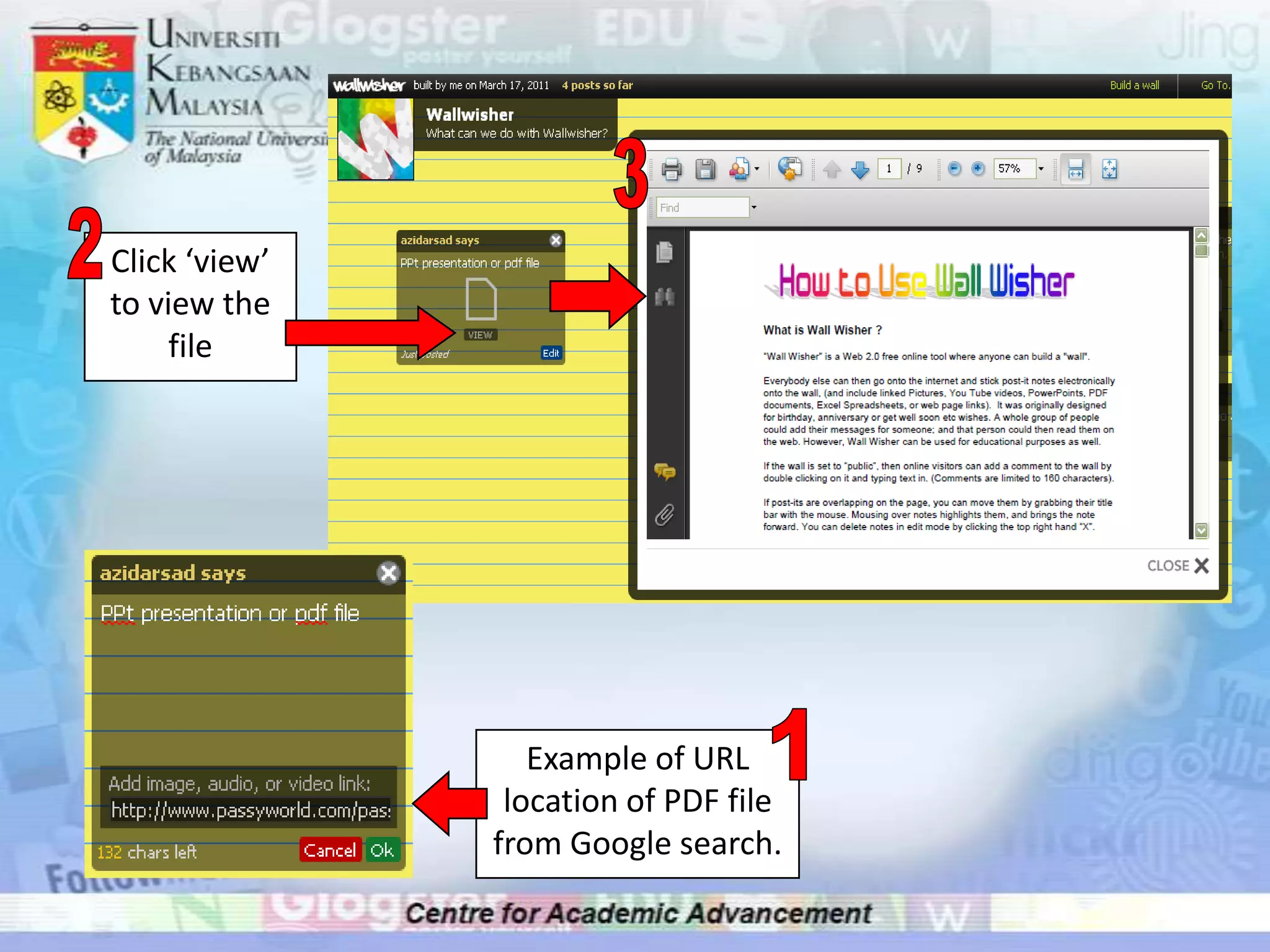Open the binoculars search panel icon
The height and width of the screenshot is (952, 1270).
tap(665, 297)
